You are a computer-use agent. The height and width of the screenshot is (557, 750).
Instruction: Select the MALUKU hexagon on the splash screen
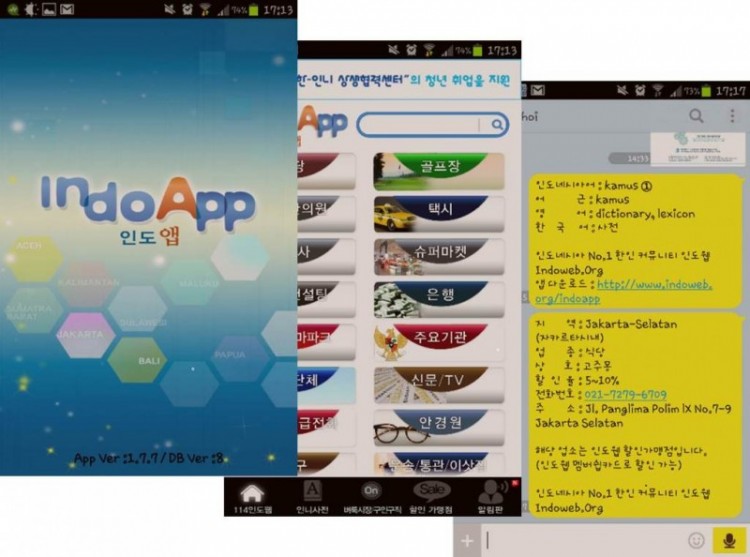192,283
